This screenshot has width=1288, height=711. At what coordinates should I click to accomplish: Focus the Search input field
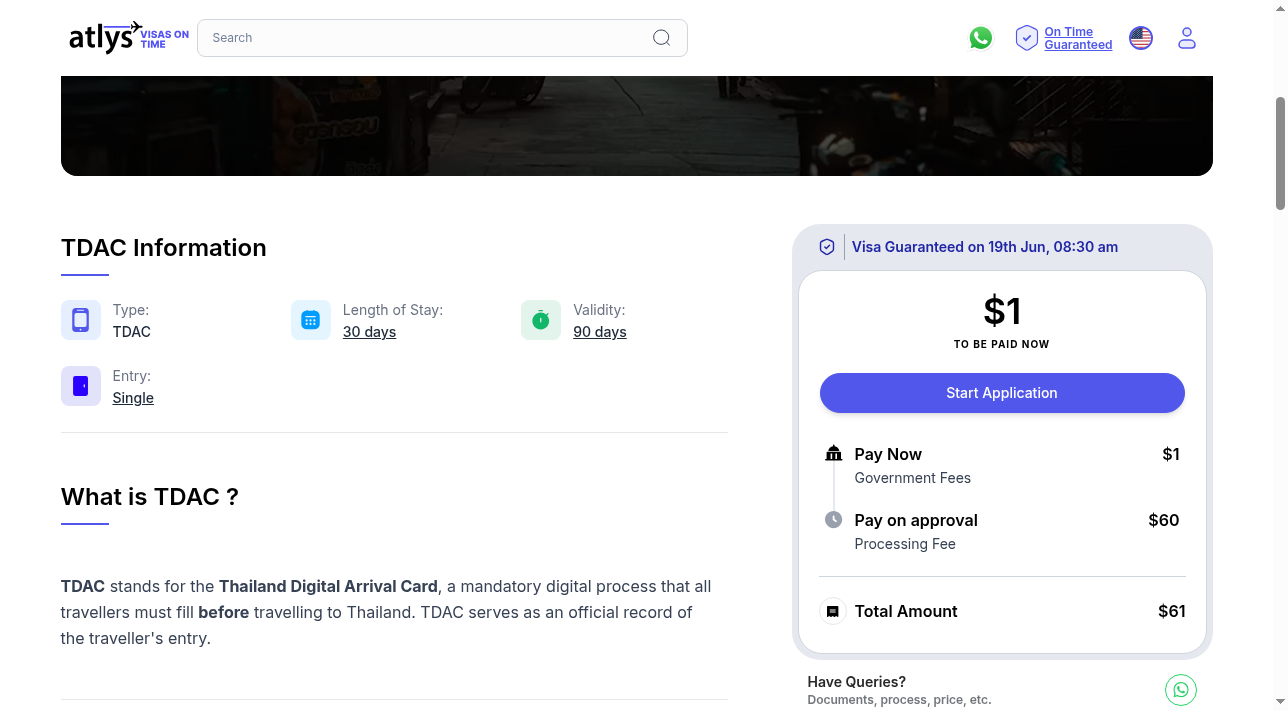pos(442,38)
